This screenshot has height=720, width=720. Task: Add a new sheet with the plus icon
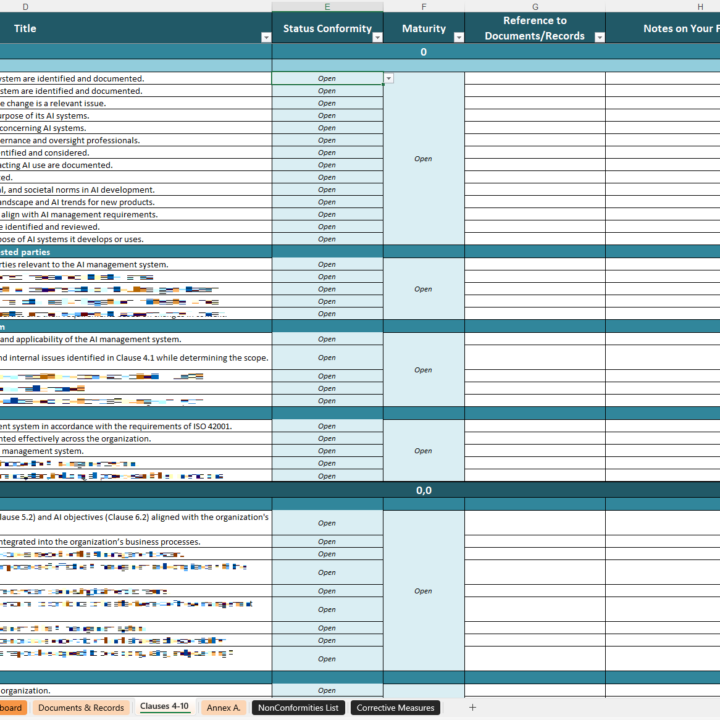pos(472,708)
